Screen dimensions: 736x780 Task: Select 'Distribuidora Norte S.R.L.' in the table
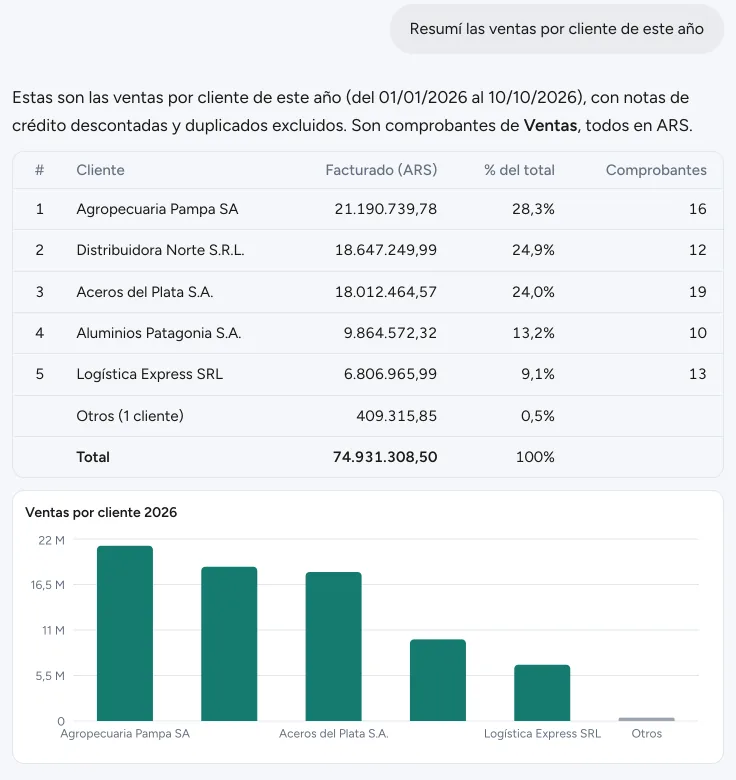[x=160, y=250]
